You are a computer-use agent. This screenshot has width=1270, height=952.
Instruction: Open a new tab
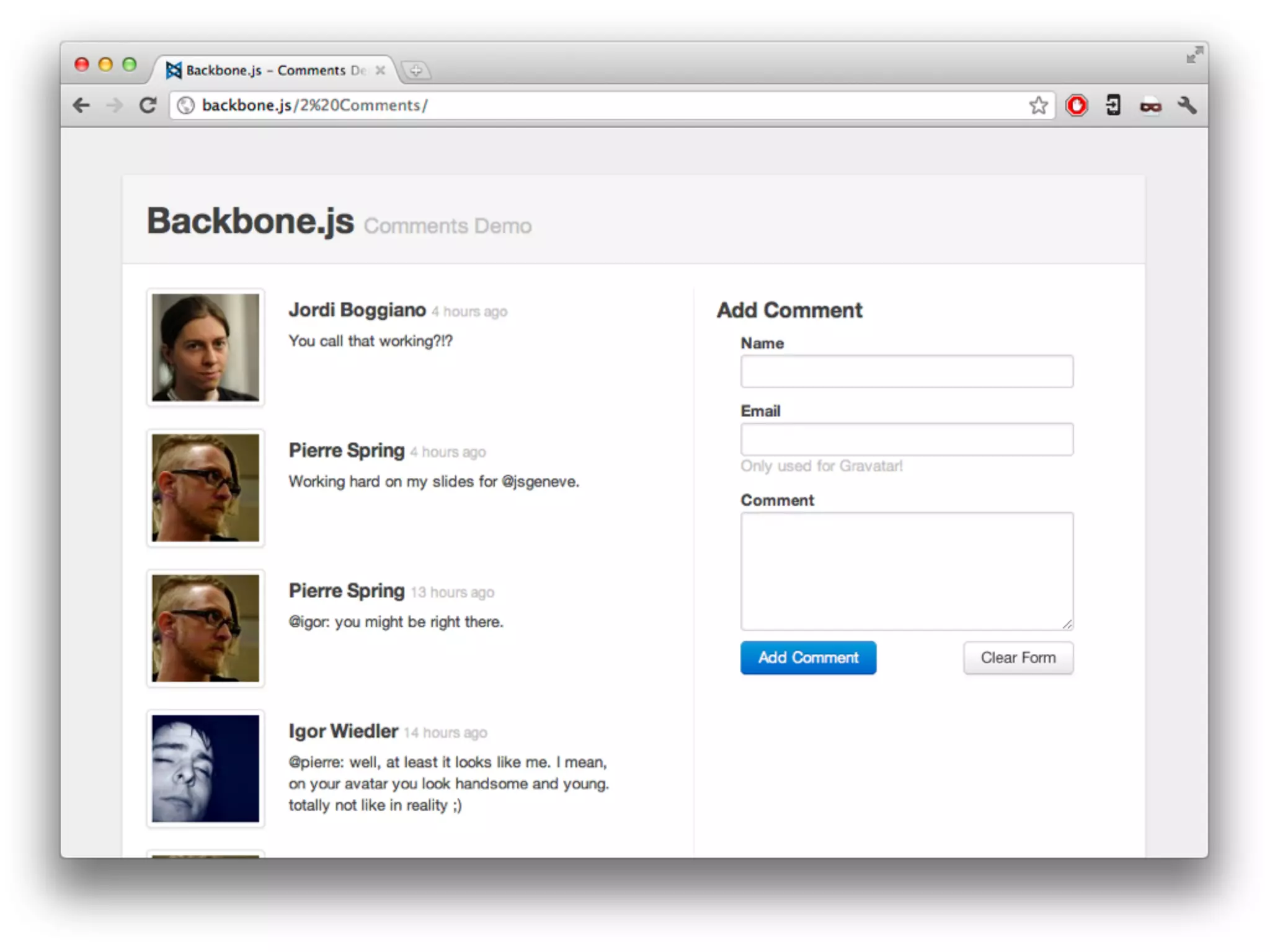pos(415,71)
